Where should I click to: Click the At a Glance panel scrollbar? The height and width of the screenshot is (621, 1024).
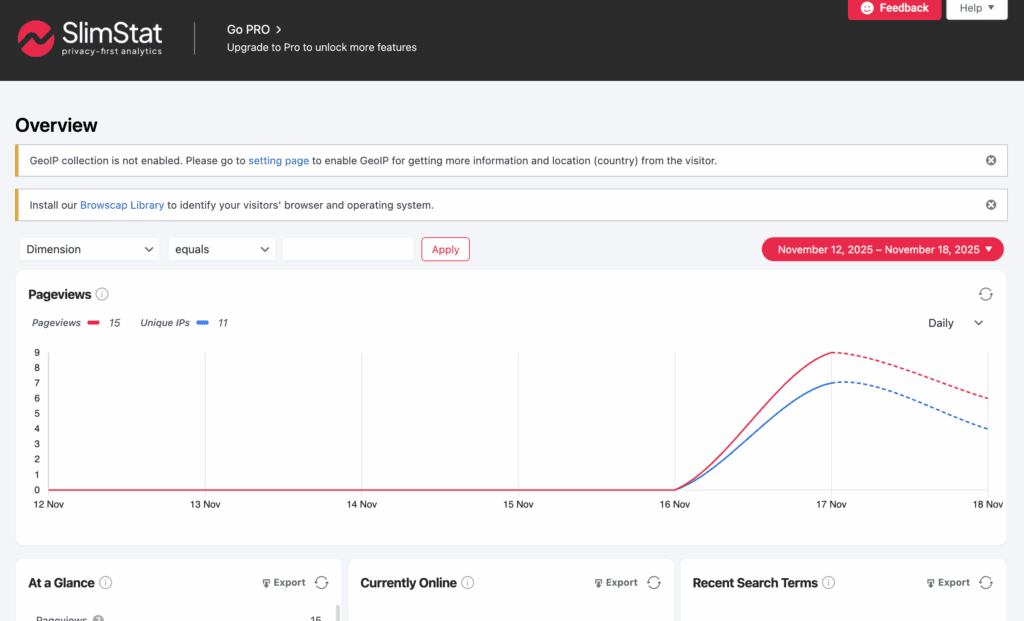[x=338, y=613]
